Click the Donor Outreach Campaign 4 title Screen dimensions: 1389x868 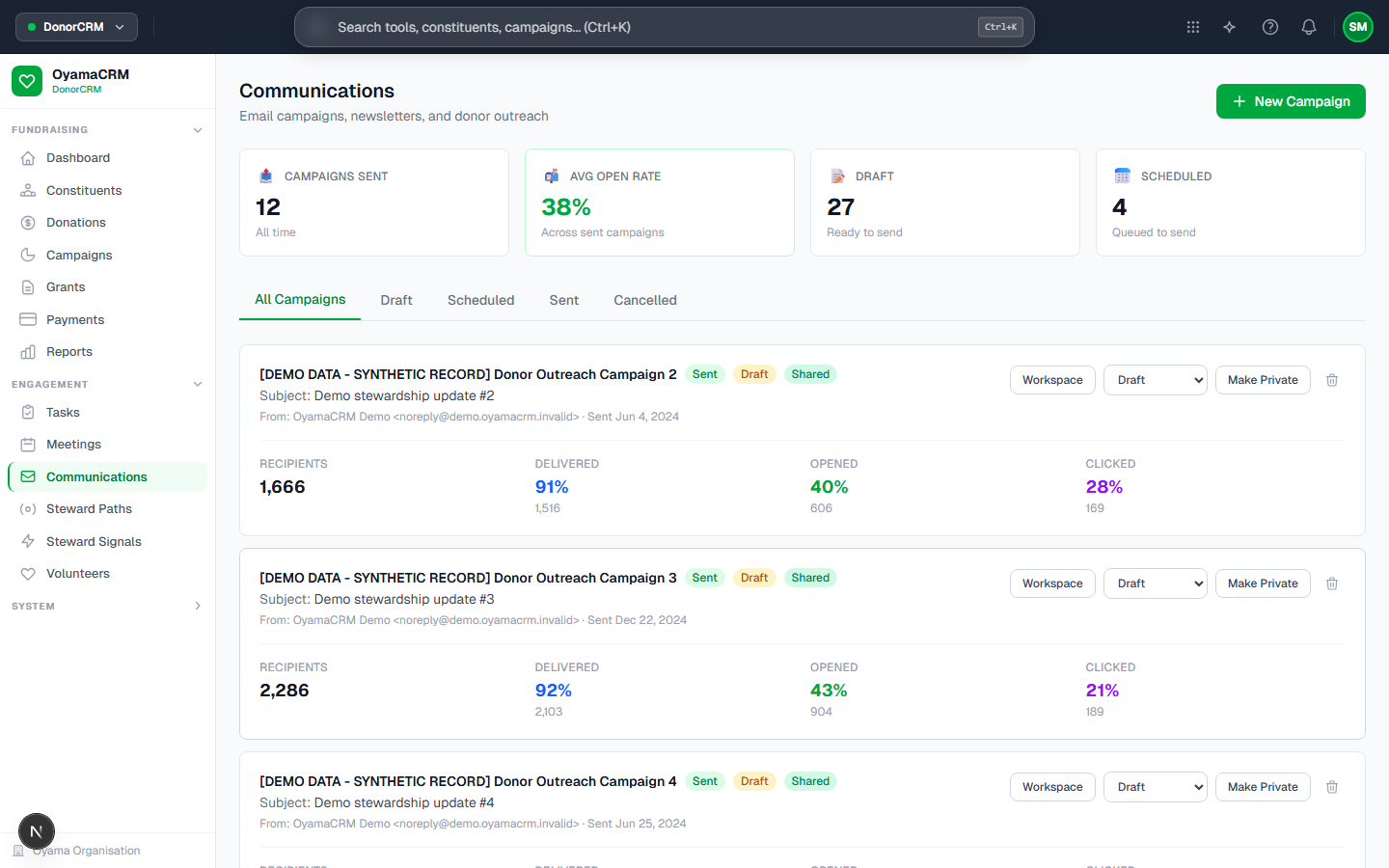click(468, 781)
